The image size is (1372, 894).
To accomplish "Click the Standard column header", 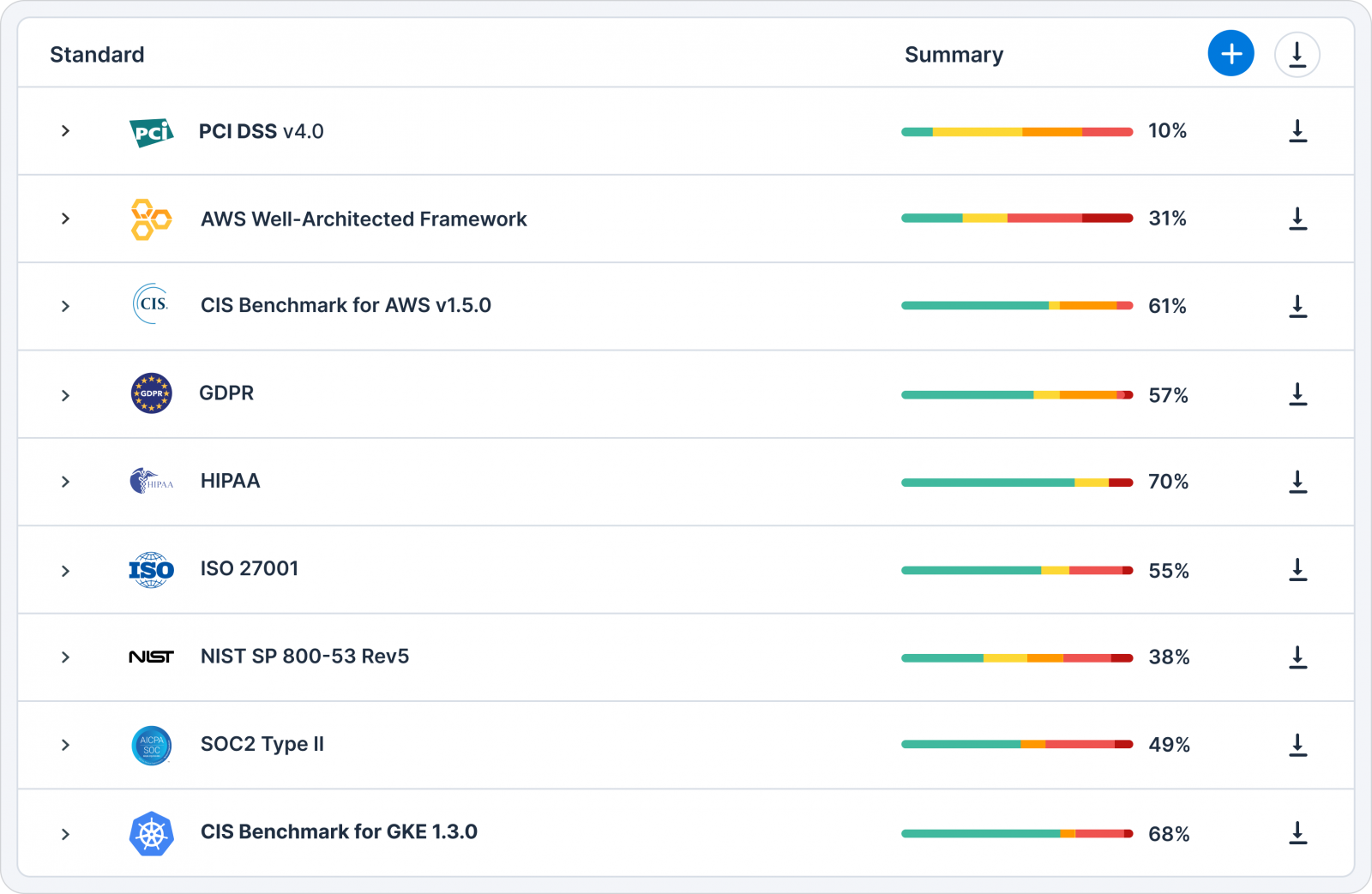I will point(97,55).
